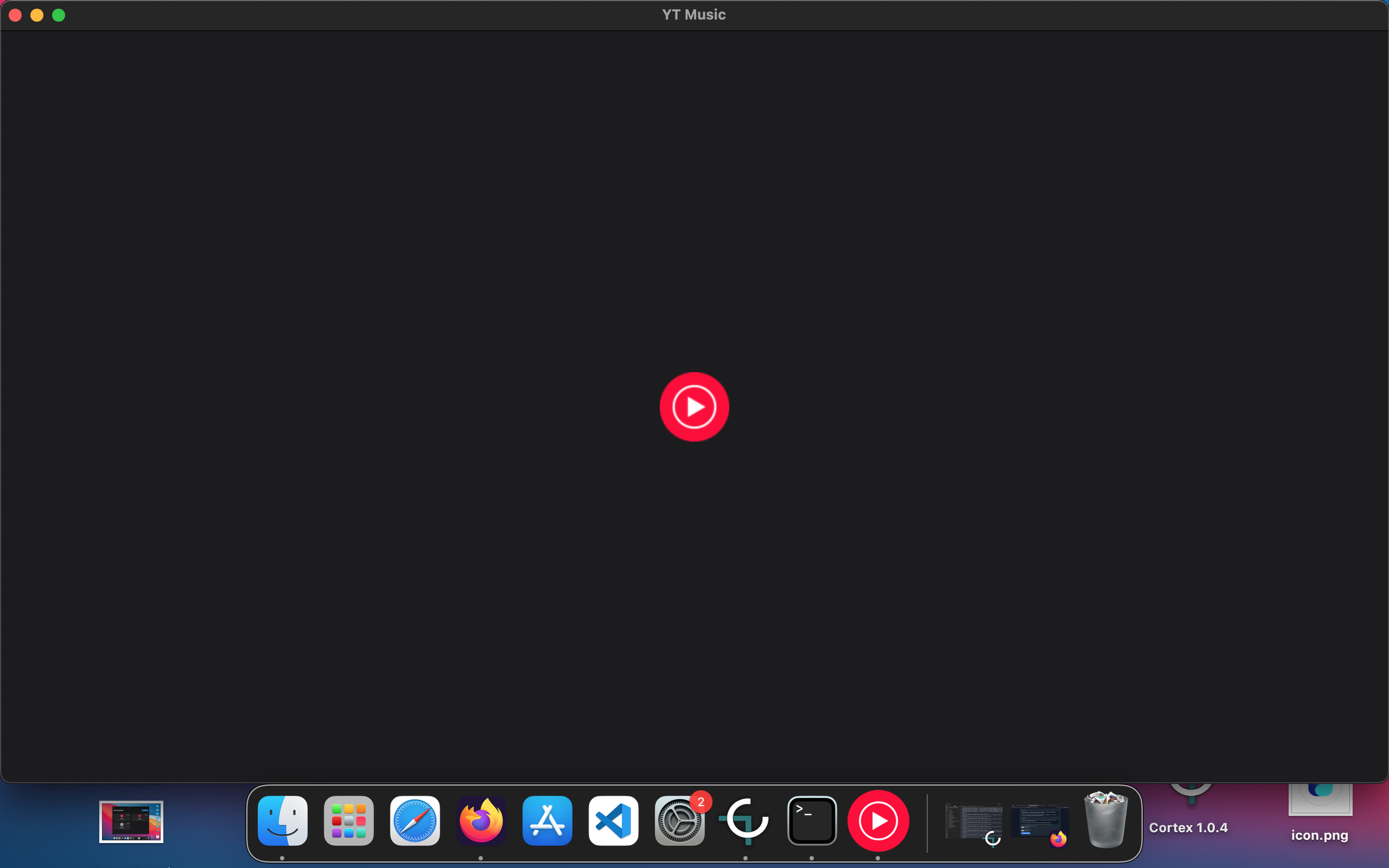Open the Trash in the dock

1105,821
